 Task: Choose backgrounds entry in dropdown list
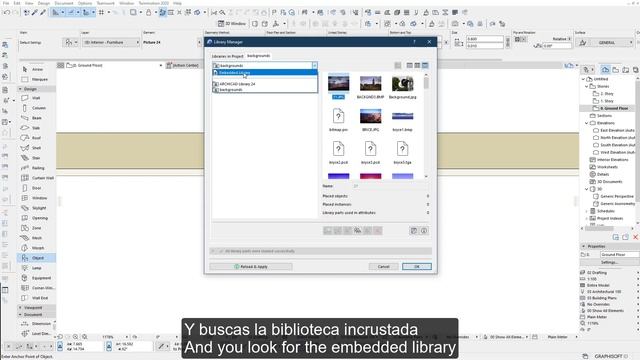264,90
